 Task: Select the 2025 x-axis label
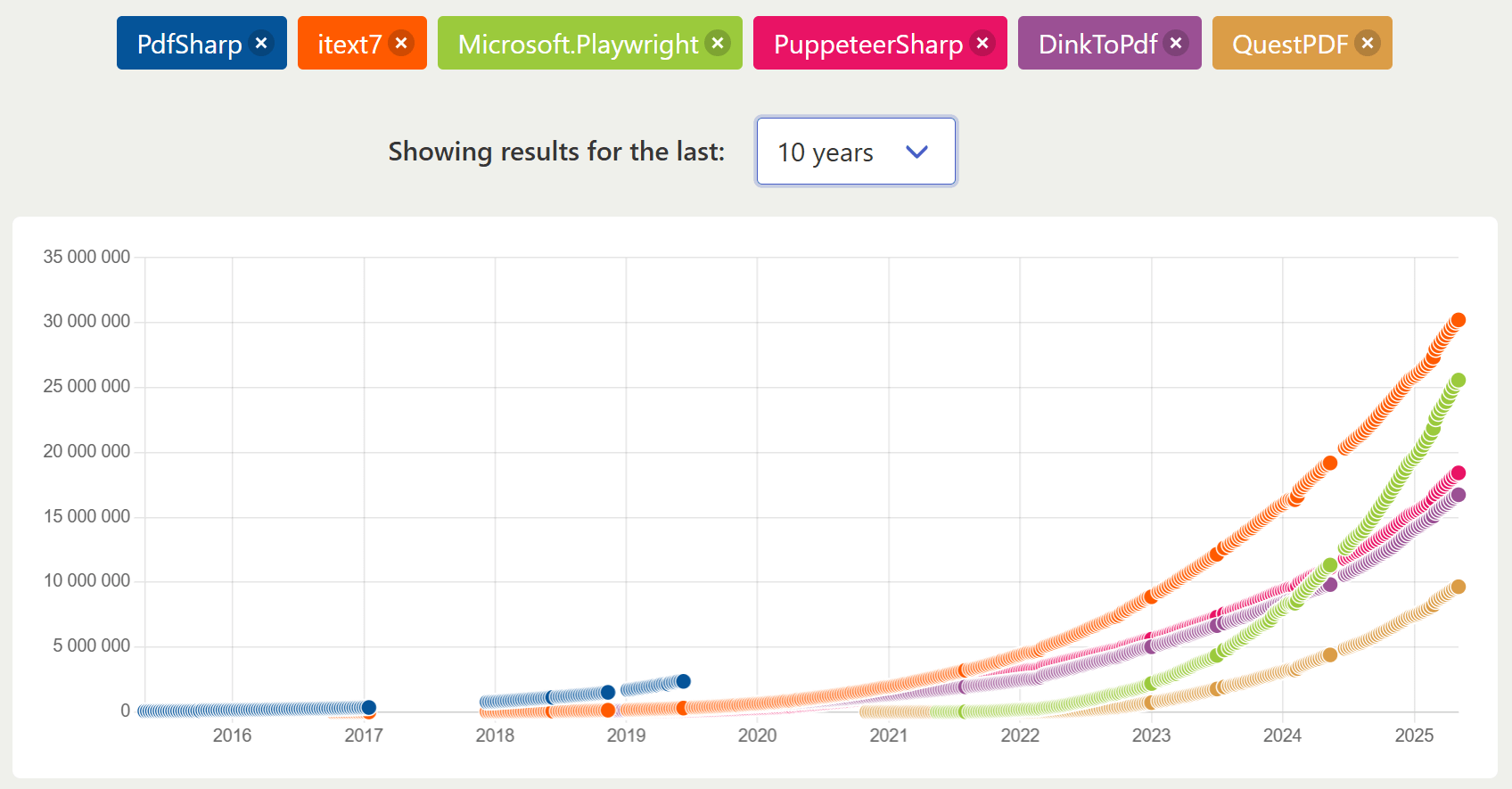1414,736
